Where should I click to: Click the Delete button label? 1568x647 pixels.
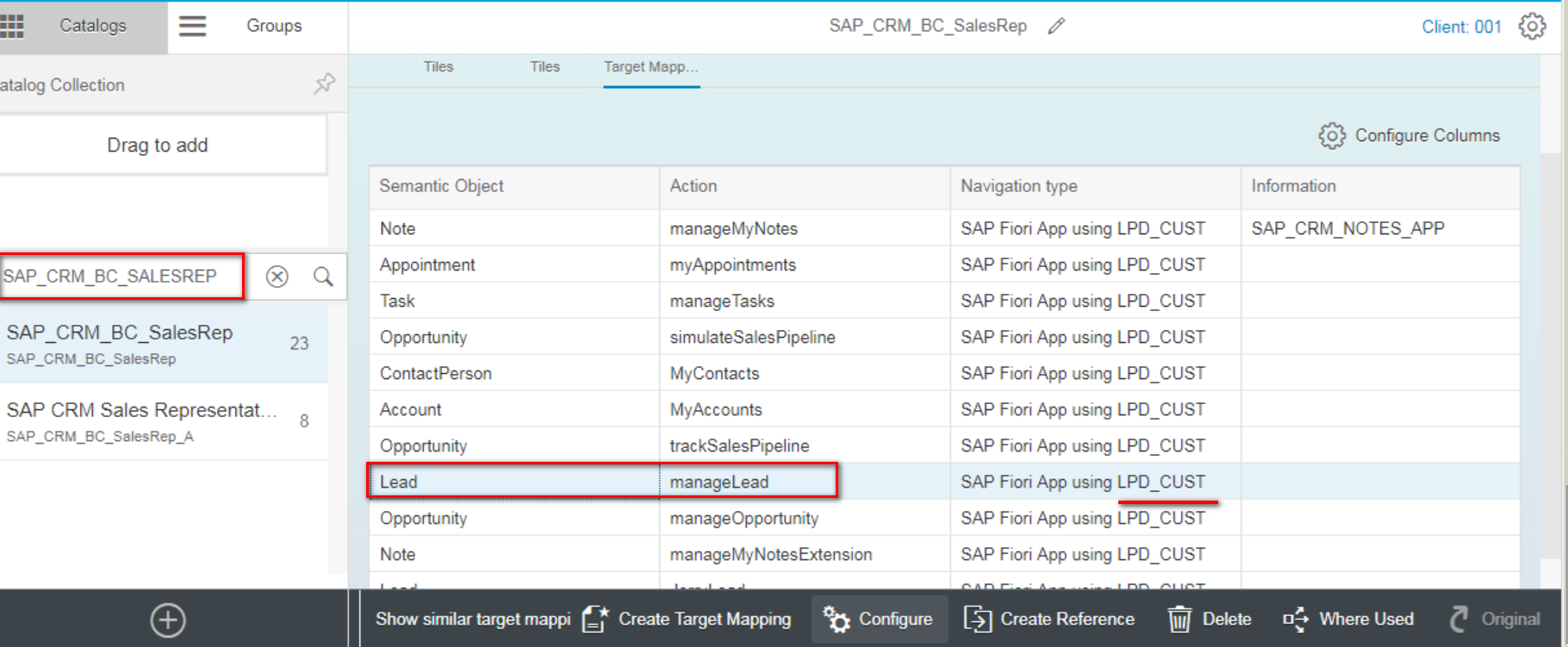point(1227,619)
